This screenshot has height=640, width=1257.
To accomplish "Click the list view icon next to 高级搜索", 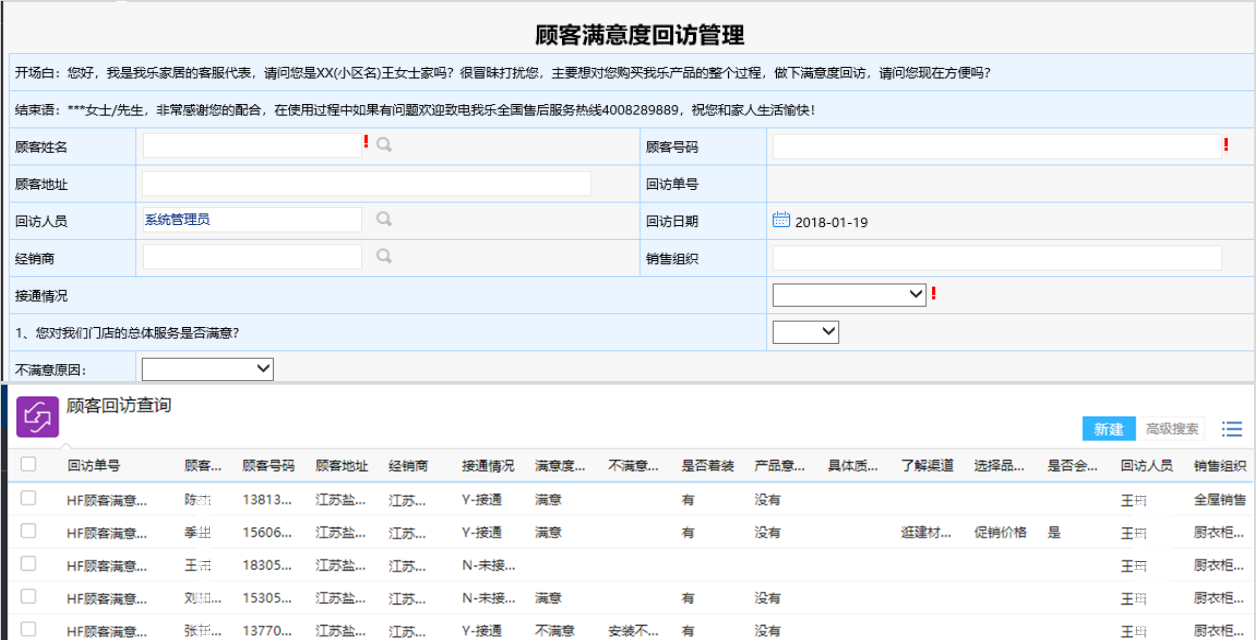I will (x=1232, y=429).
